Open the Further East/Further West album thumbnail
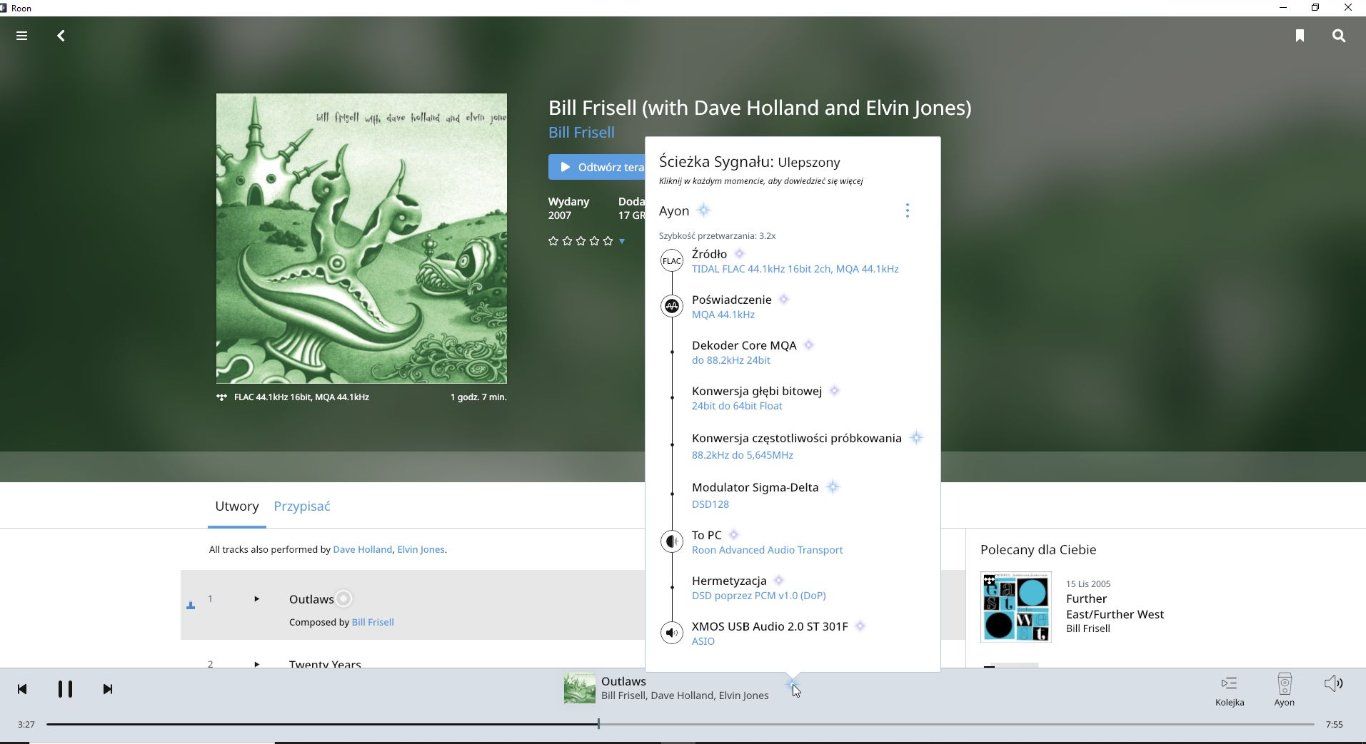The width and height of the screenshot is (1366, 744). (1016, 607)
